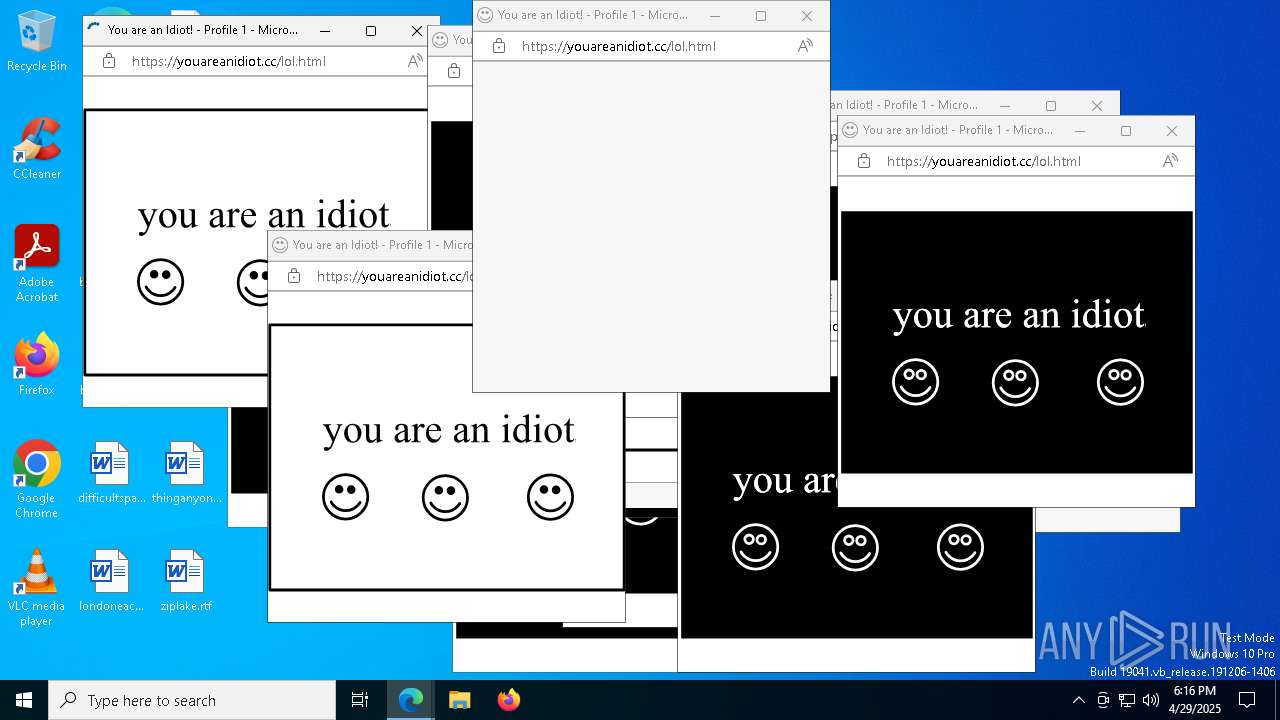
Task: Select the thinganyon... Word document
Action: coord(186,473)
